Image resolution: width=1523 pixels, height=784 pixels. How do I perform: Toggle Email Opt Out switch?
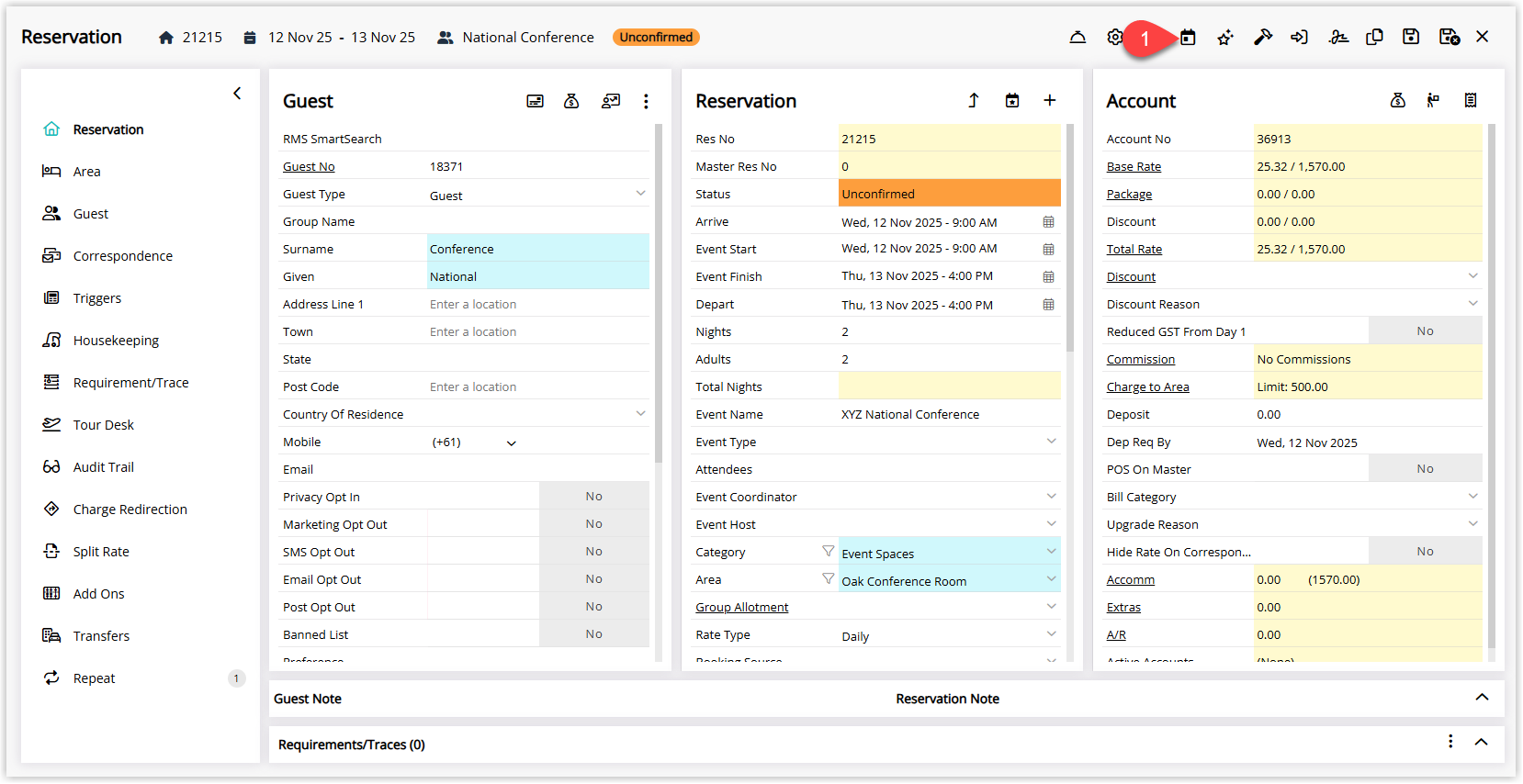click(x=594, y=579)
